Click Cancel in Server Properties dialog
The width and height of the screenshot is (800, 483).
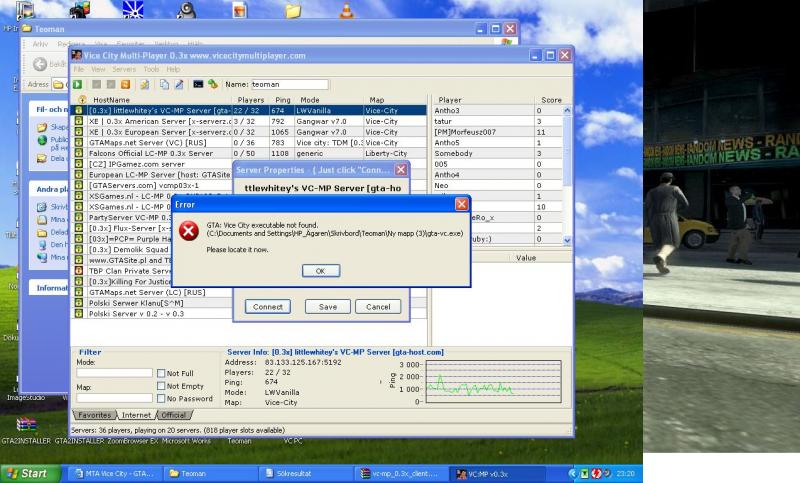pos(378,307)
